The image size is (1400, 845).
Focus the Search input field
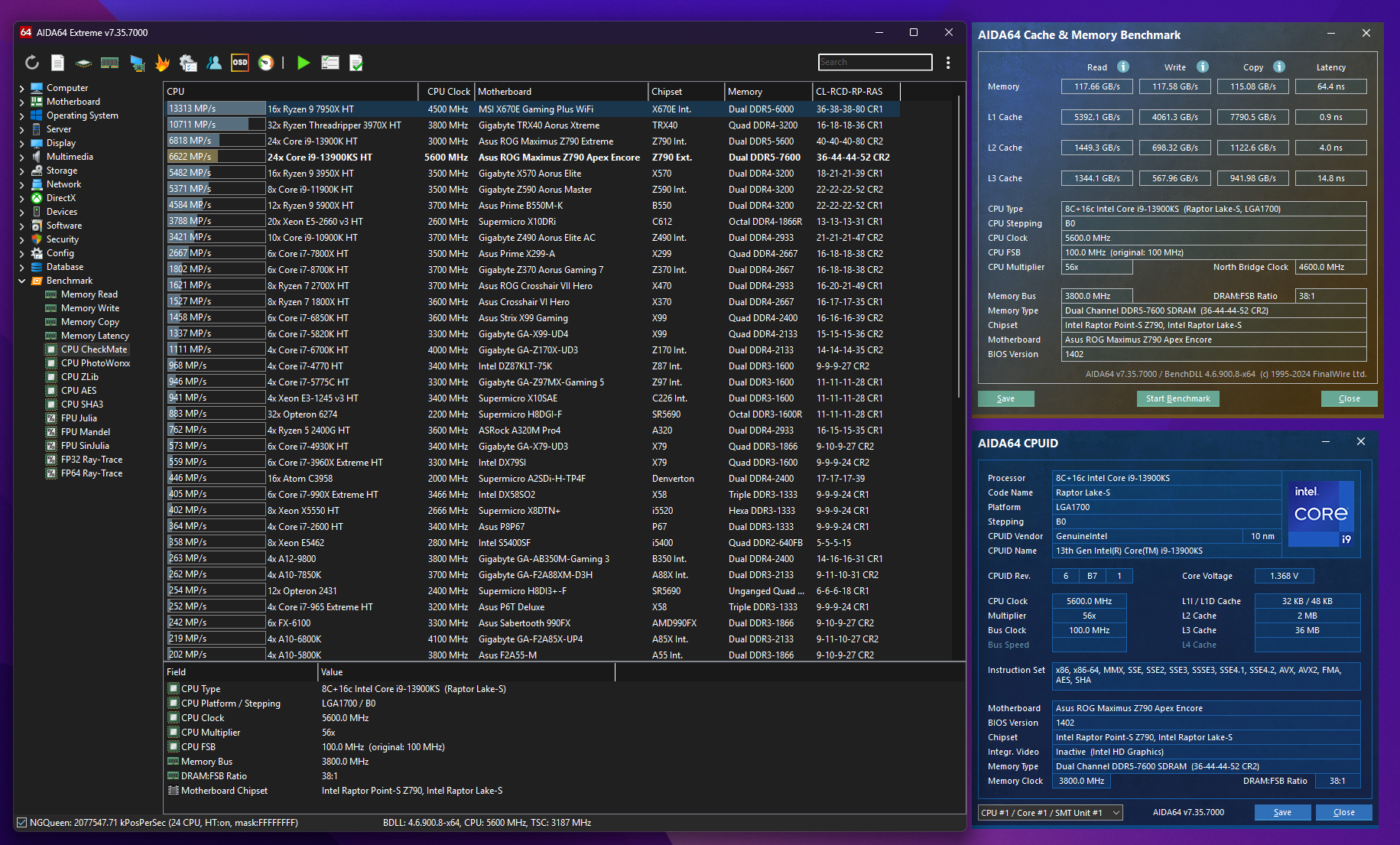coord(875,63)
